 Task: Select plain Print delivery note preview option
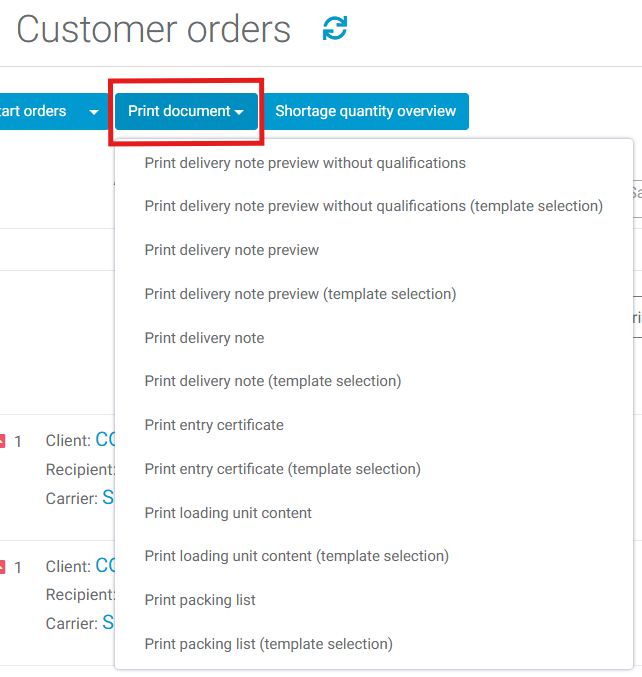(232, 250)
